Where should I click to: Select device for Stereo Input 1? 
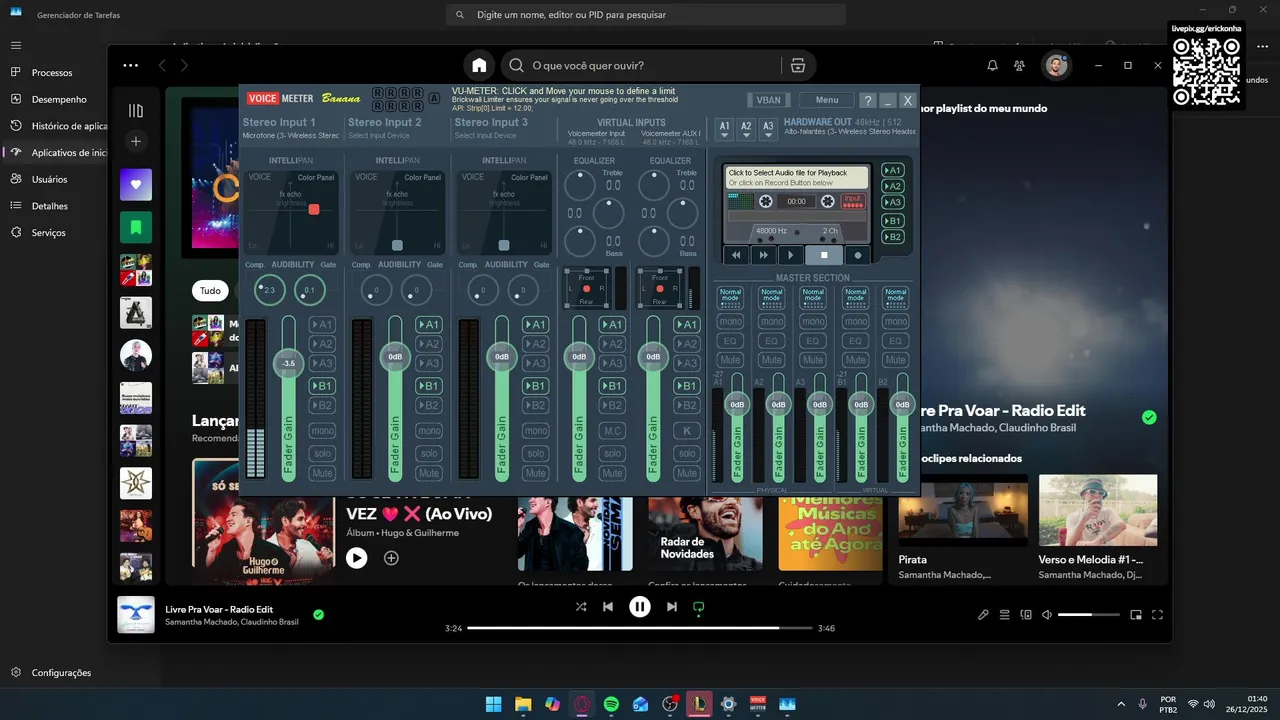click(291, 135)
